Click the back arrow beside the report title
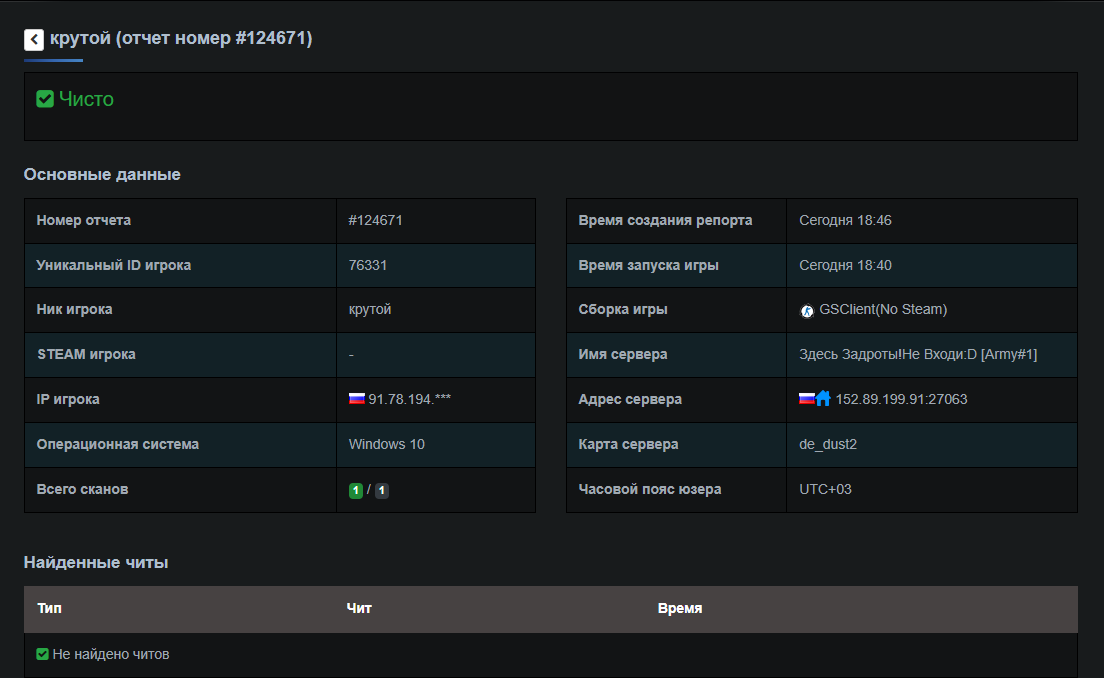The image size is (1104, 678). point(34,39)
